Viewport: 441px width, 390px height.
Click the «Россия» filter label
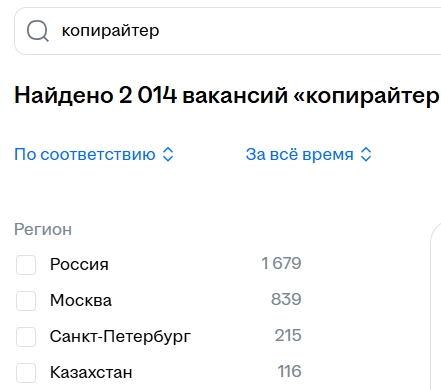click(79, 265)
